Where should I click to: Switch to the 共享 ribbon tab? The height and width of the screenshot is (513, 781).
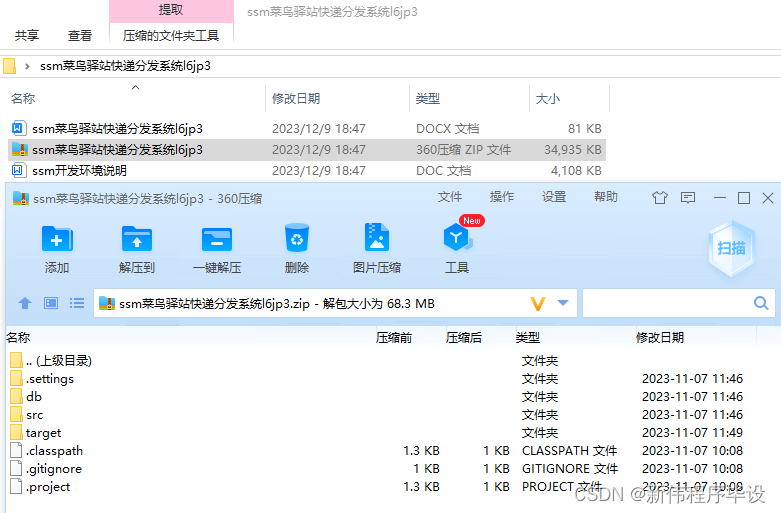click(27, 35)
